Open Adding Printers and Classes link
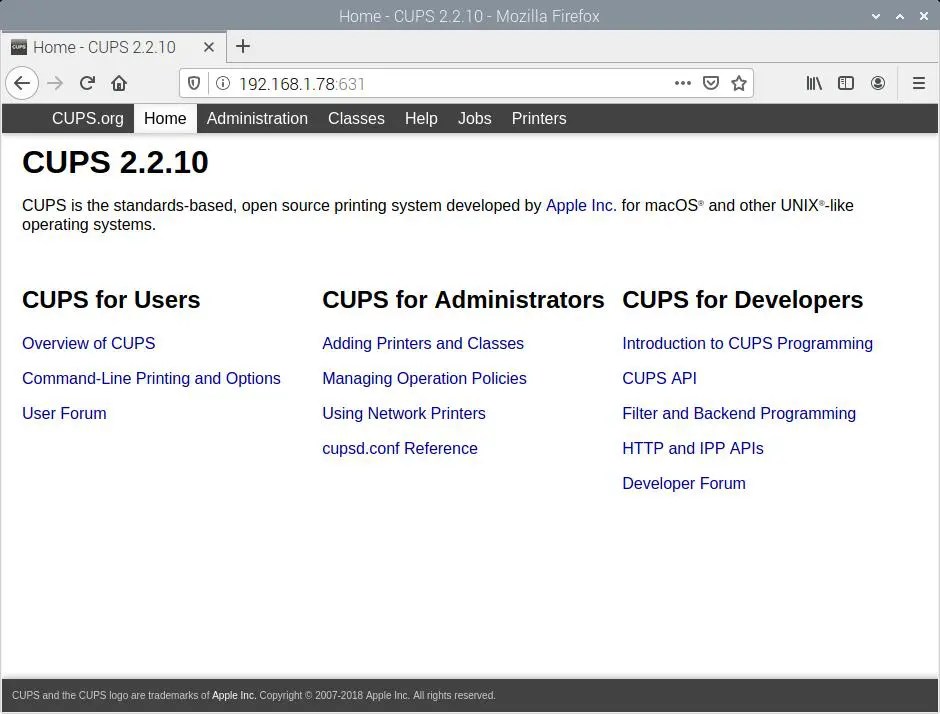The height and width of the screenshot is (714, 940). 423,344
